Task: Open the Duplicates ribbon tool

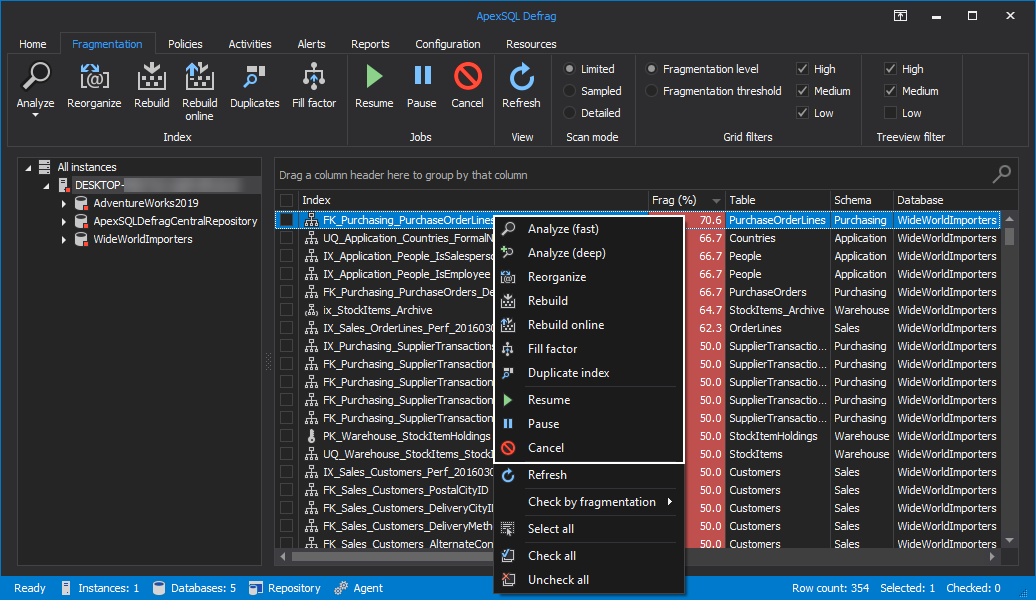Action: (x=254, y=77)
